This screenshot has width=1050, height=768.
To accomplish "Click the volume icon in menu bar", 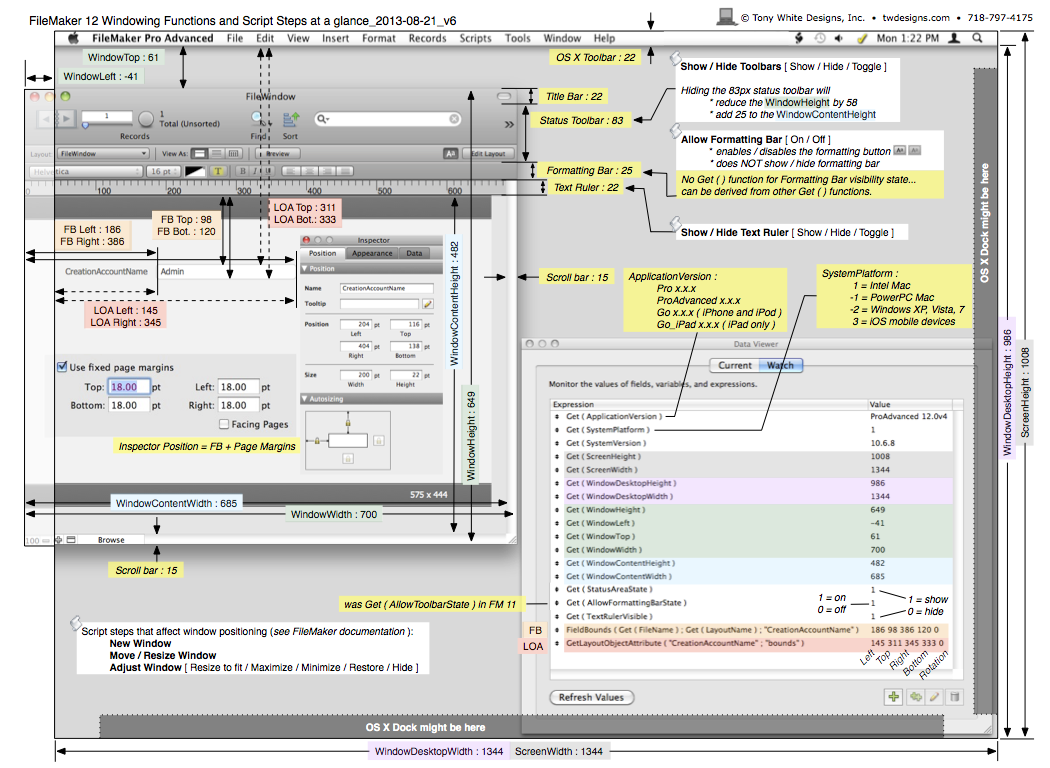I will [838, 39].
